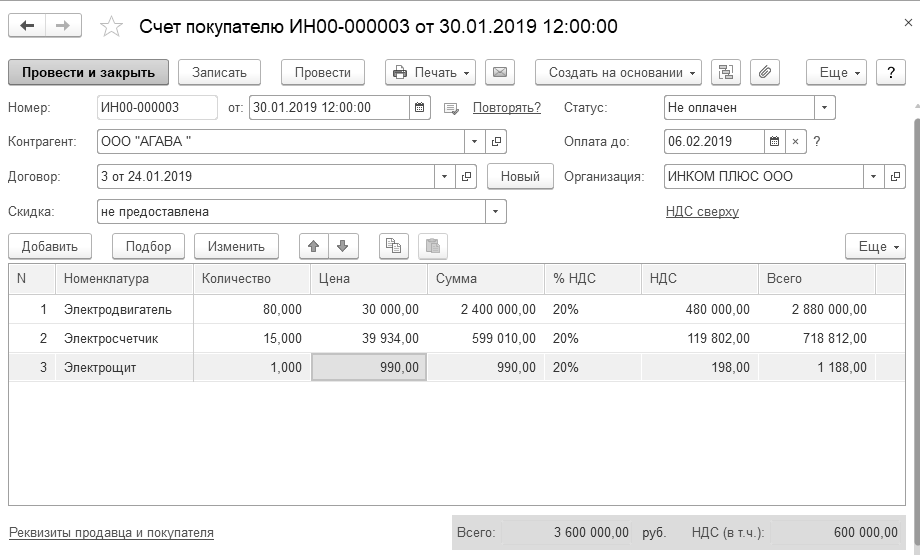Open attached files paperclip icon

click(x=765, y=73)
